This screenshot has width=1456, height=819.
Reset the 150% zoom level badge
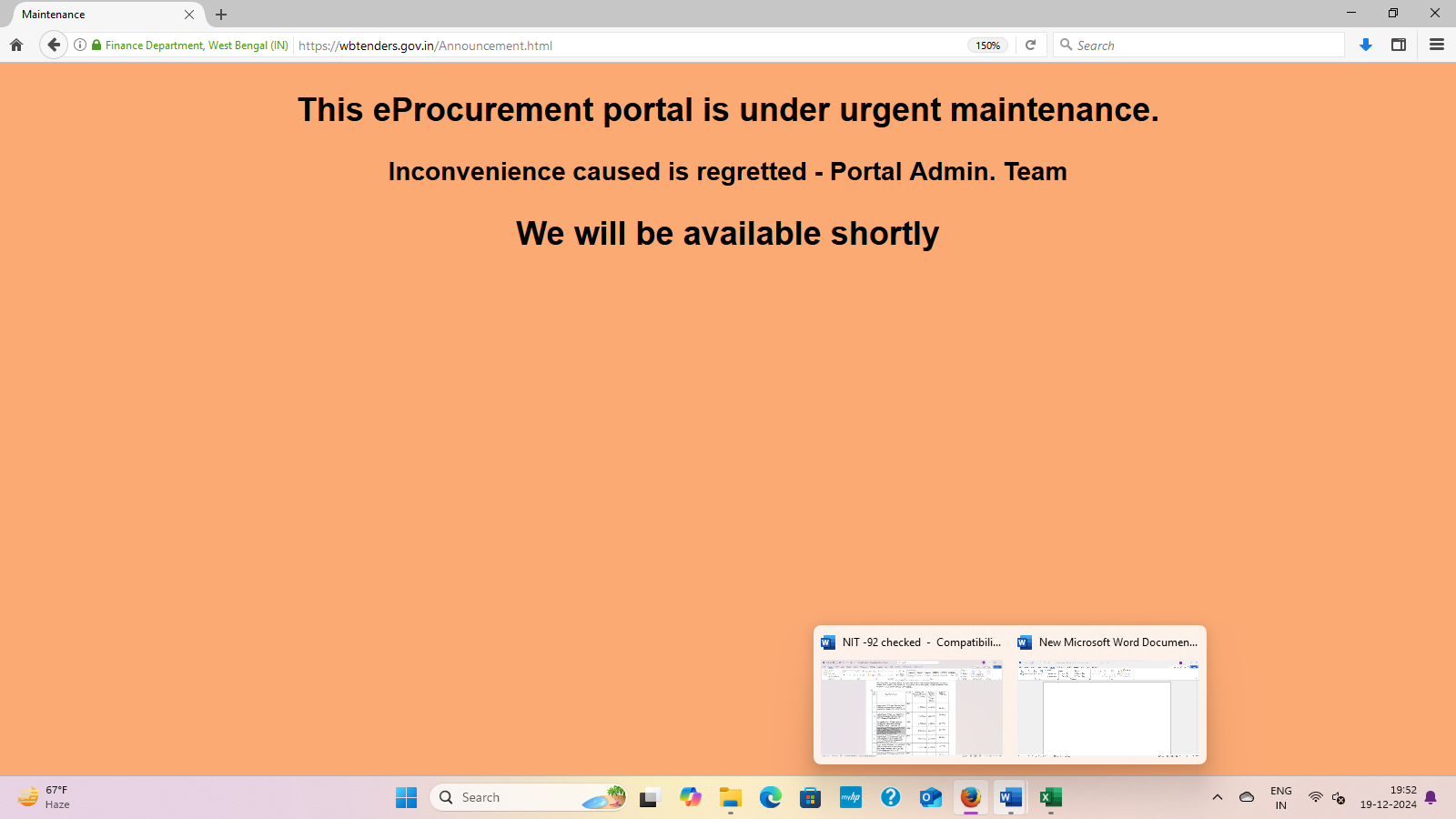(x=987, y=45)
